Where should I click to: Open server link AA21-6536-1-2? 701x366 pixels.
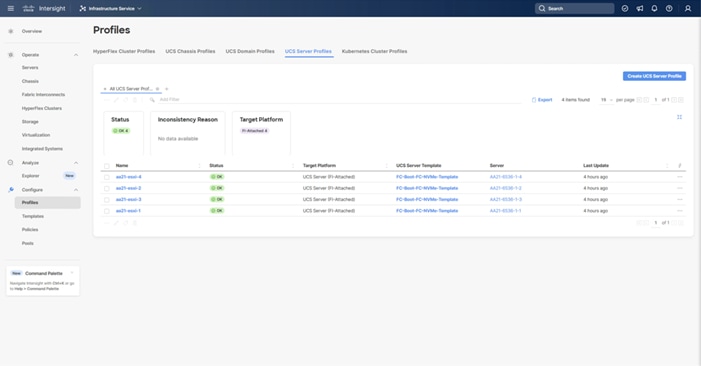(x=506, y=188)
